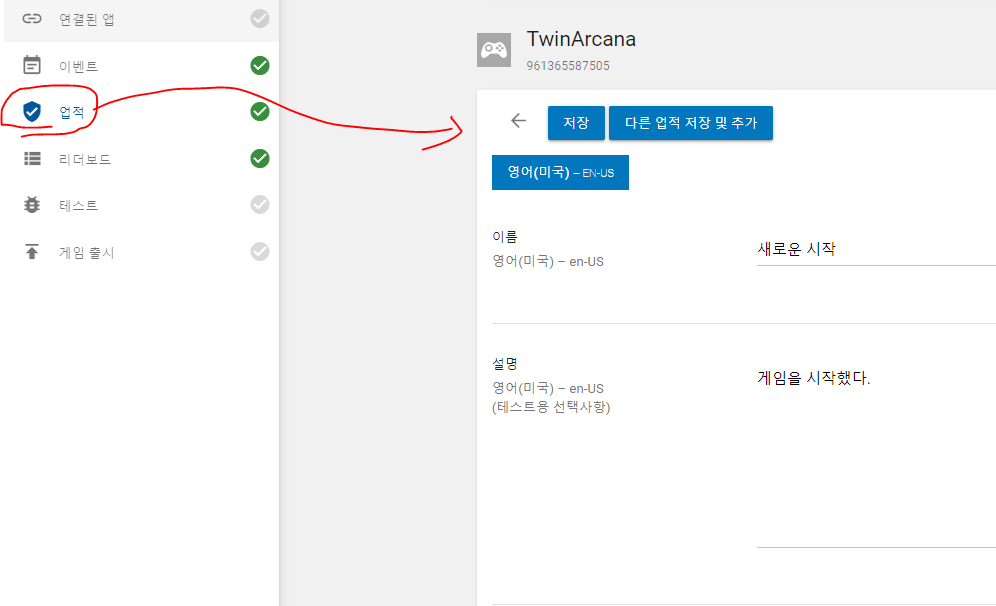Click the gamepad icon next to TwinArcana
Image resolution: width=996 pixels, height=606 pixels.
[494, 50]
